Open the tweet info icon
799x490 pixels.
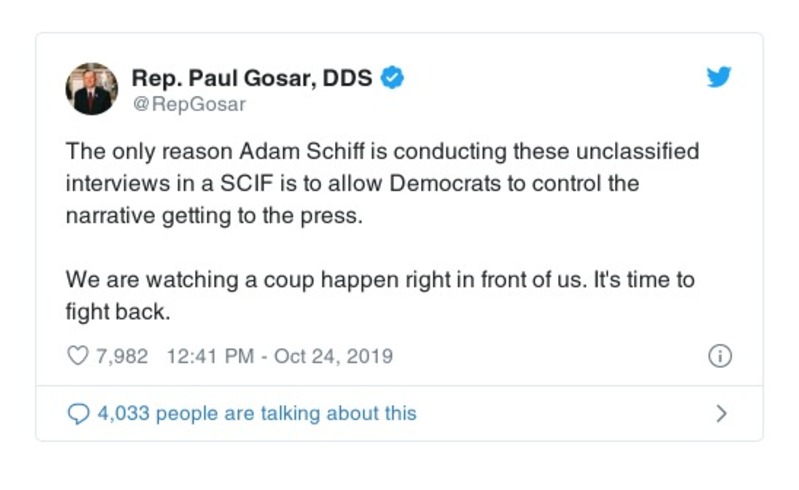tap(720, 356)
